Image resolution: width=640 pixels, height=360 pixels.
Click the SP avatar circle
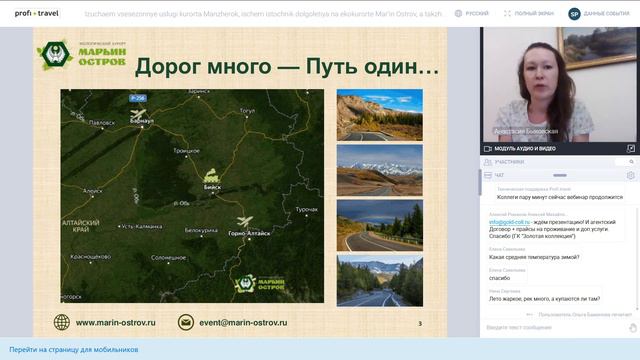pos(574,14)
